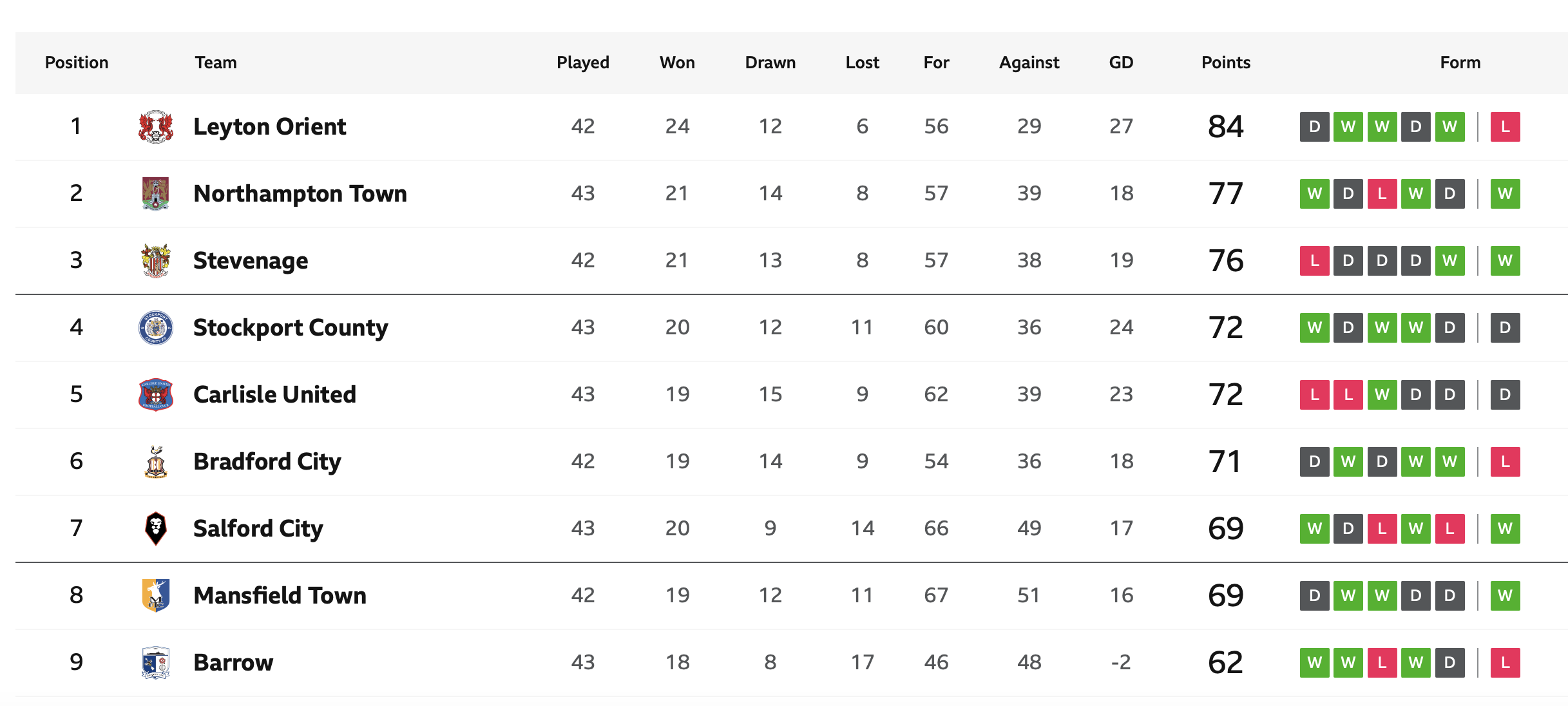Click the GD column header
Viewport: 1568px width, 706px height.
pos(1121,62)
